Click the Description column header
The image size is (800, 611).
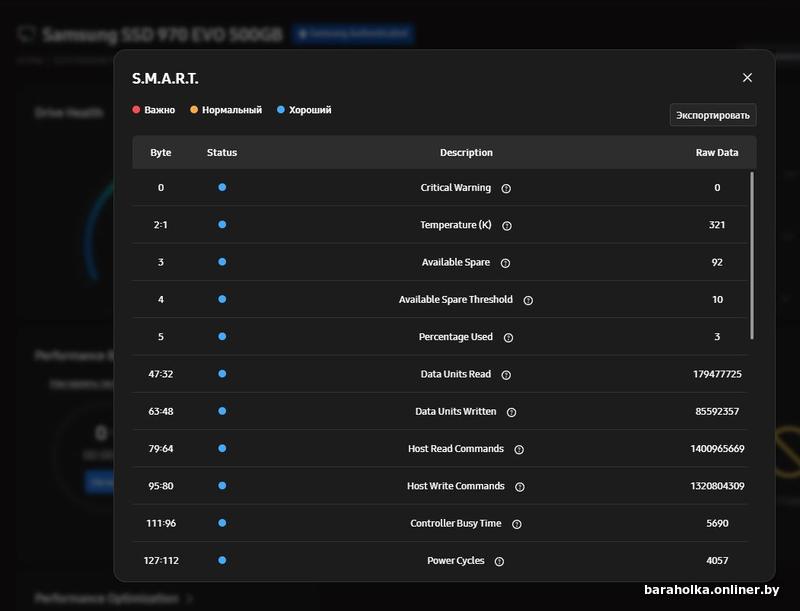[x=466, y=152]
